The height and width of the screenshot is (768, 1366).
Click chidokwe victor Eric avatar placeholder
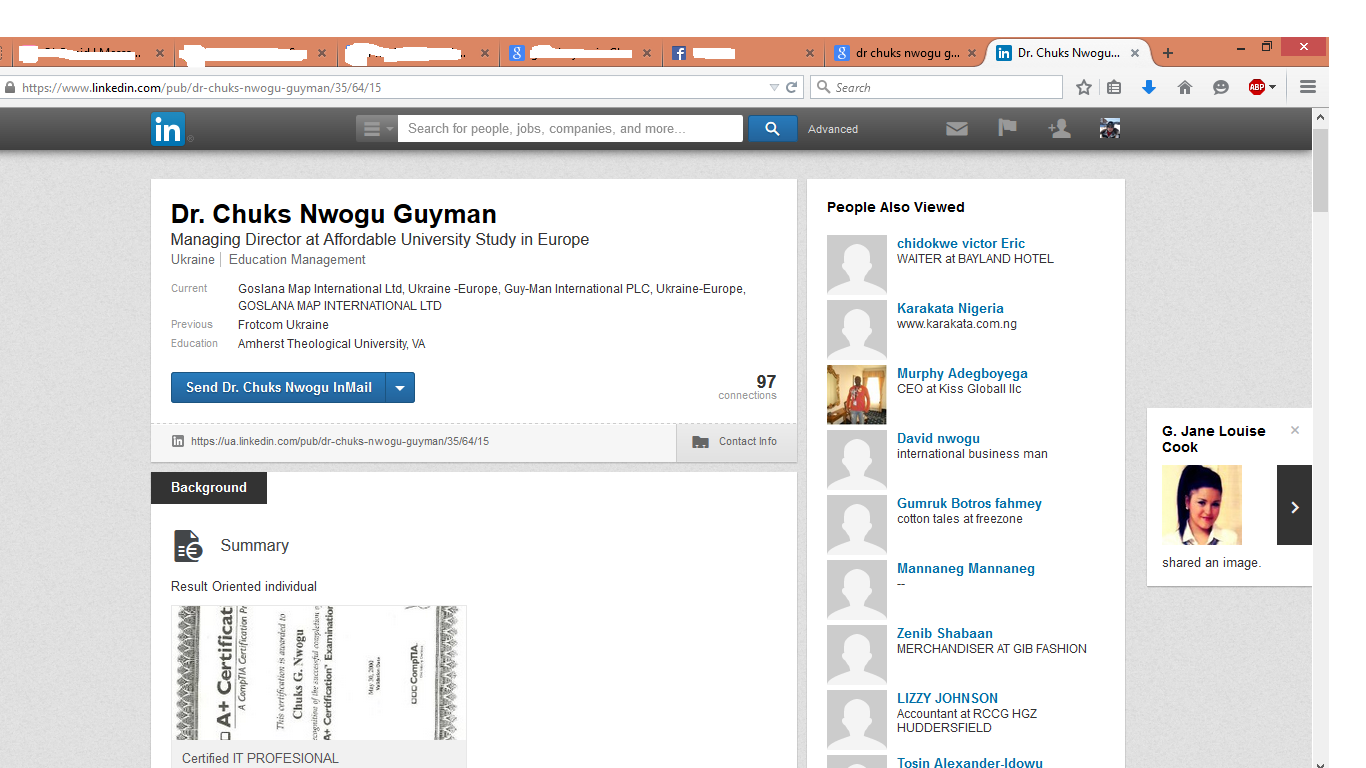pos(857,265)
